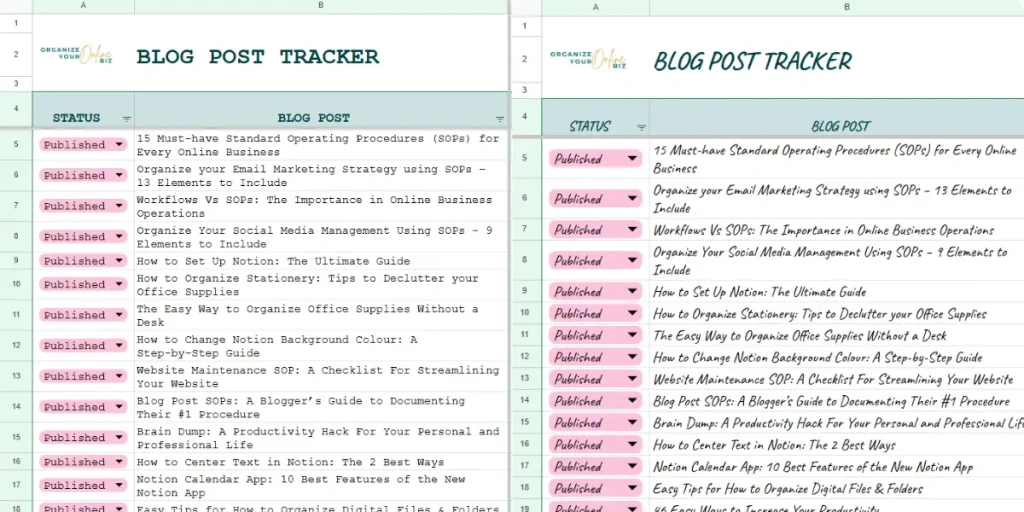Click the STATUS header cell in left sheet
This screenshot has width=1024, height=512.
pos(84,110)
